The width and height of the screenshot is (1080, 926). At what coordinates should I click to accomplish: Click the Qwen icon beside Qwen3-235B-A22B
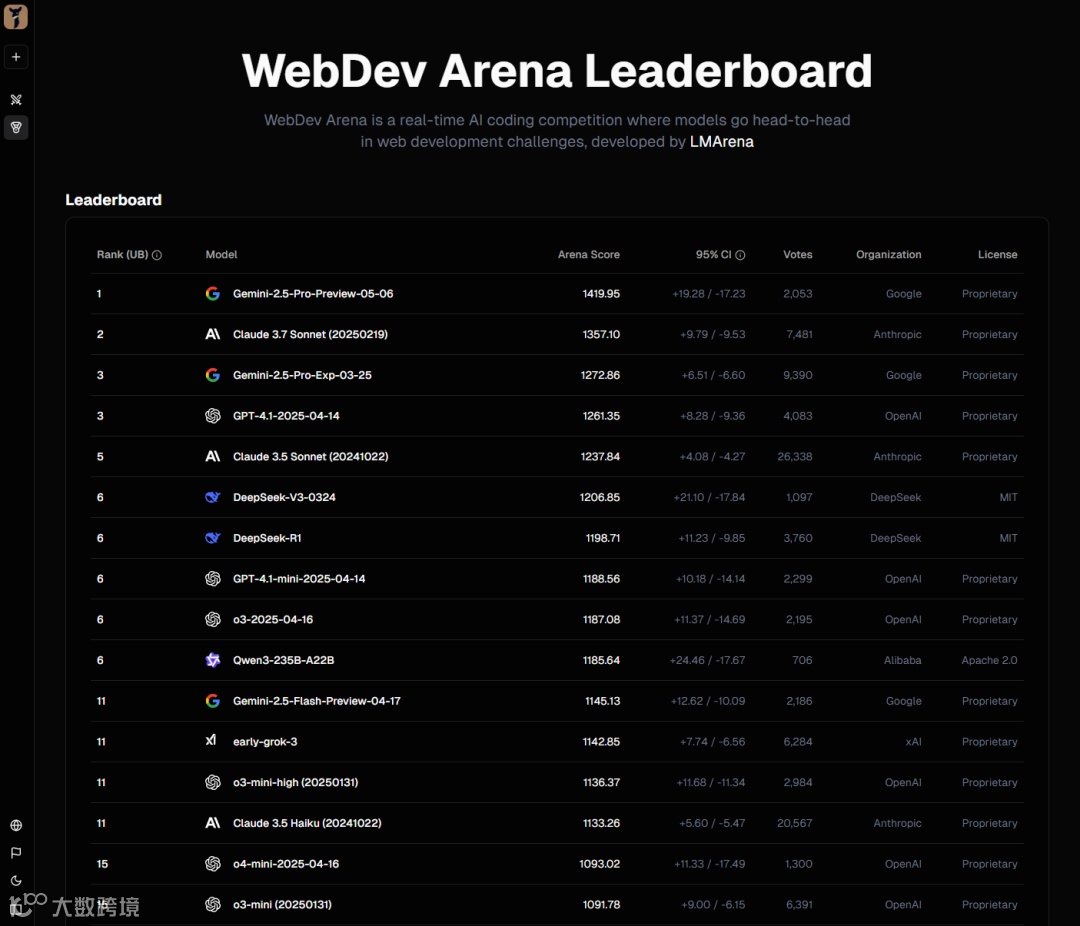[x=213, y=660]
